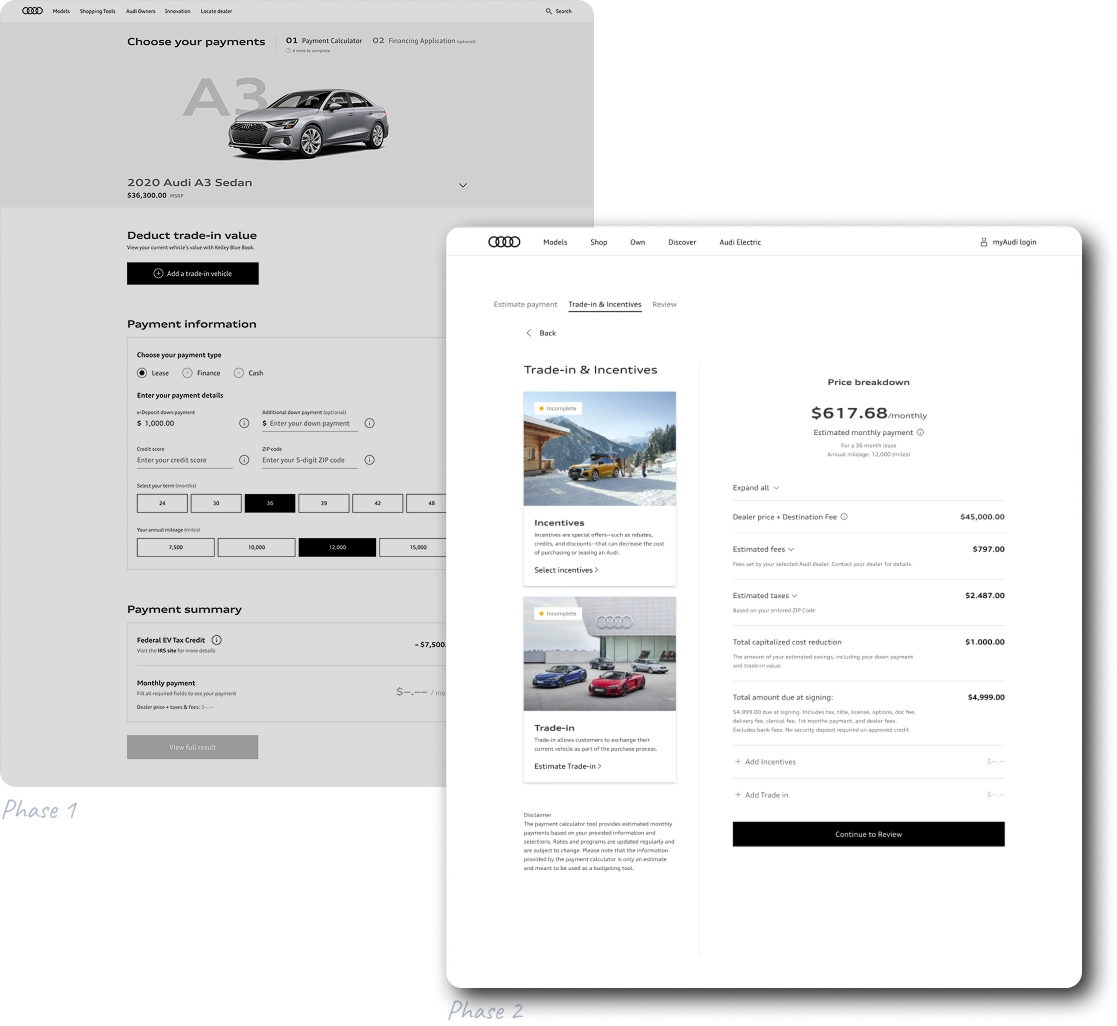Image resolution: width=1117 pixels, height=1026 pixels.
Task: Open Own in Phase 2 navigation
Action: (x=638, y=242)
